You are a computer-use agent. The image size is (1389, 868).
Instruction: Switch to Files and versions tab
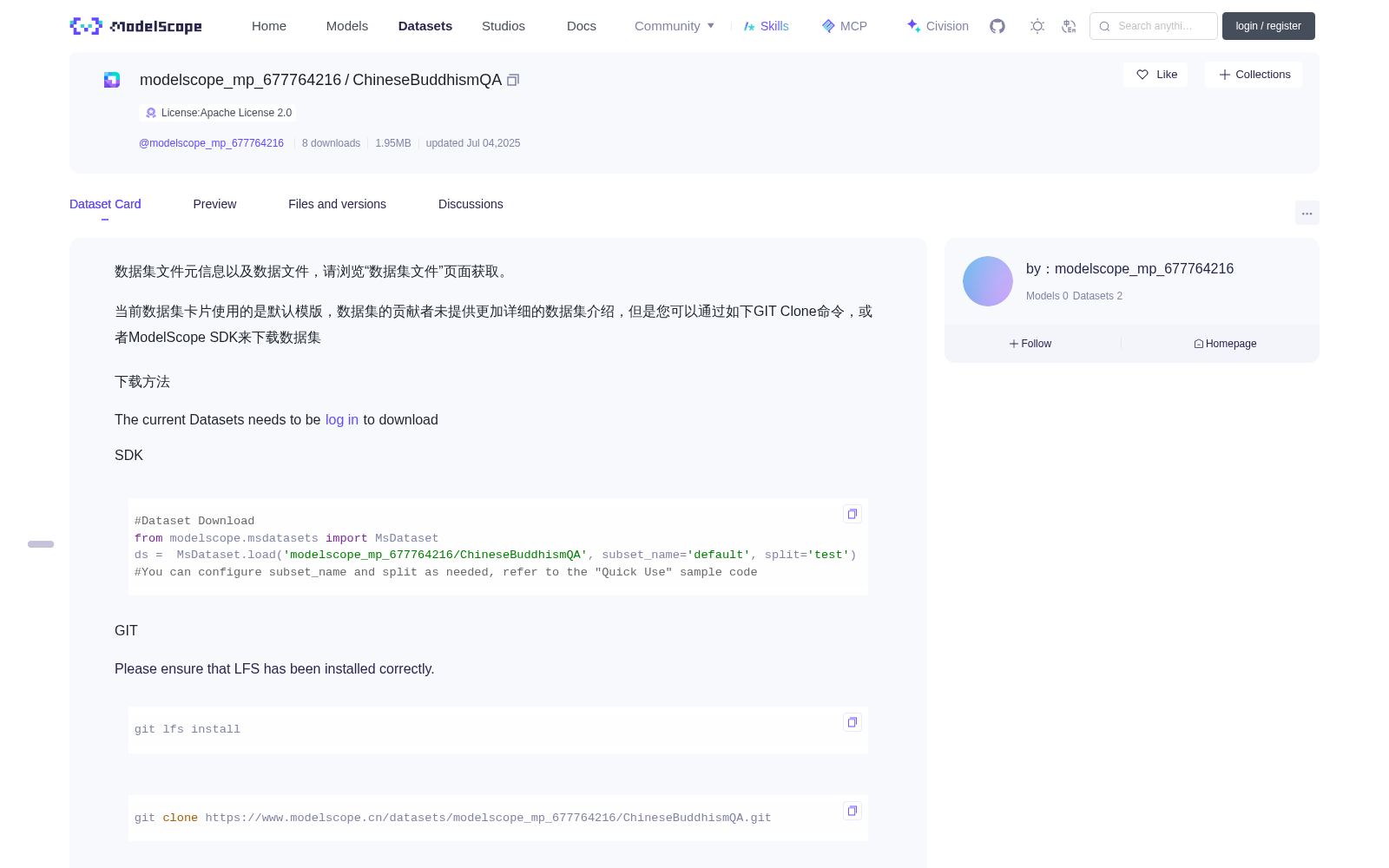(x=337, y=204)
